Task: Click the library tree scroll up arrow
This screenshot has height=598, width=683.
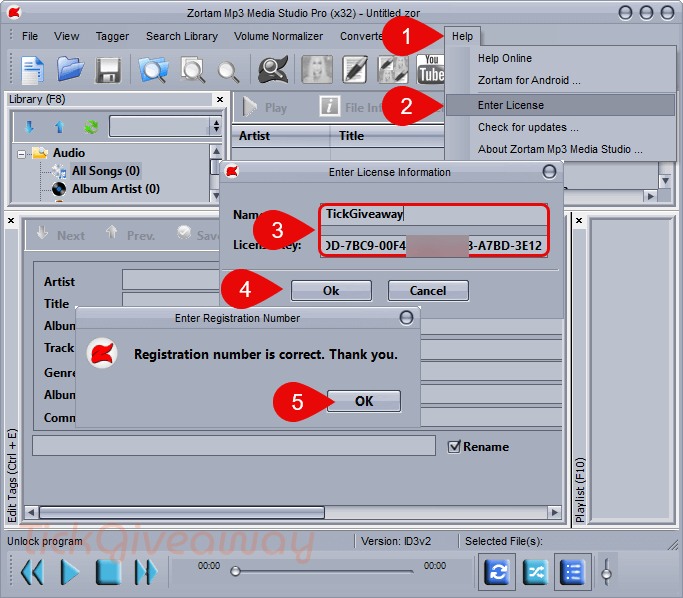Action: coord(216,151)
